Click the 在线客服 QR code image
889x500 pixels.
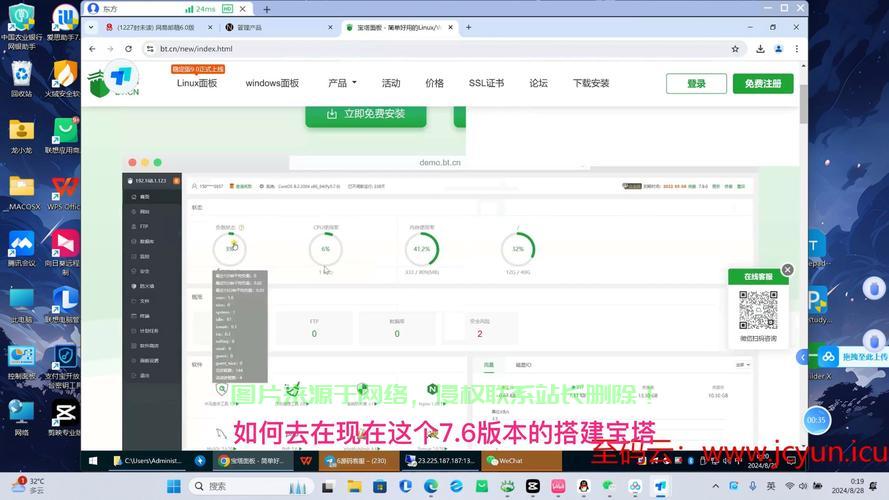click(758, 310)
